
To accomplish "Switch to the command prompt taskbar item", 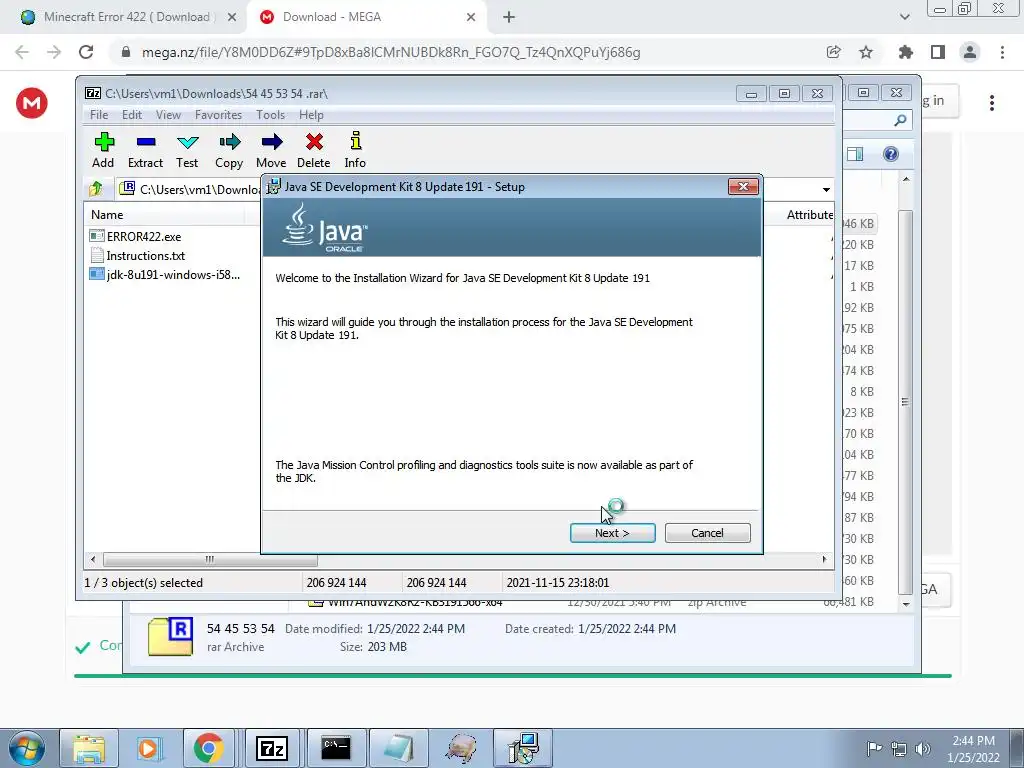I will 336,748.
